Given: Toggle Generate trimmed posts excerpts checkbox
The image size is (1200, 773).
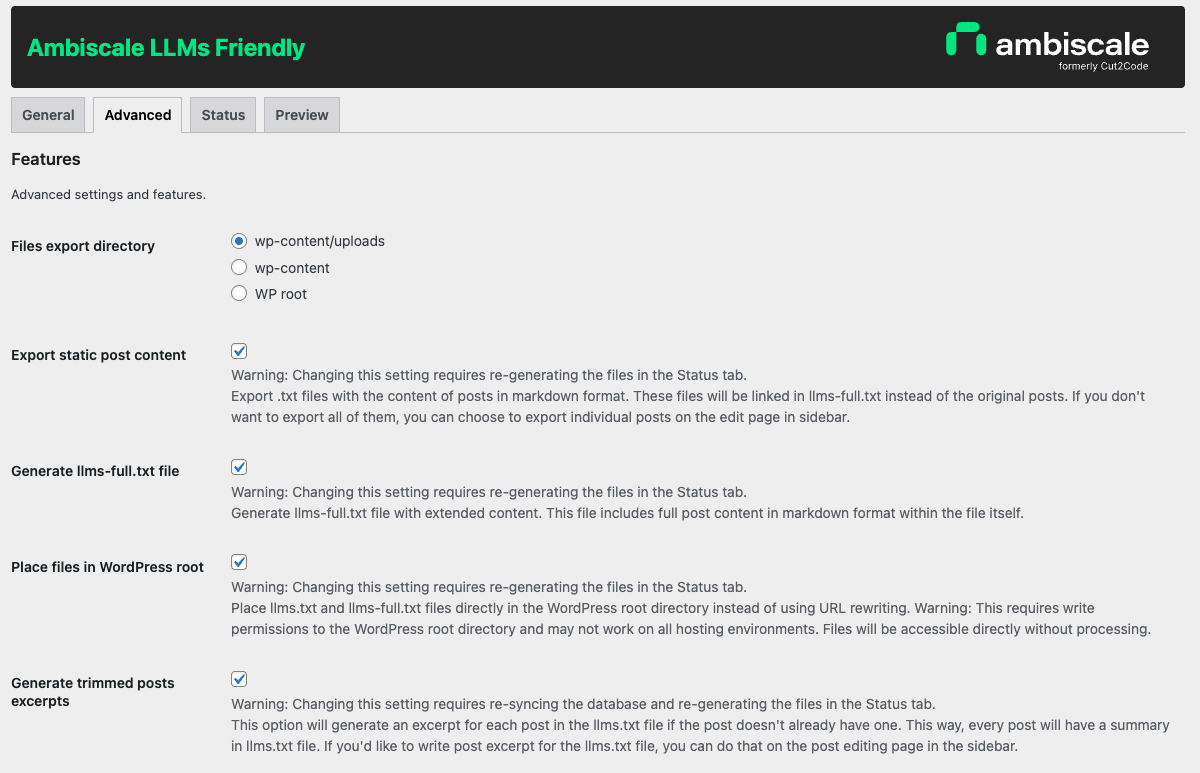Looking at the screenshot, I should (239, 679).
